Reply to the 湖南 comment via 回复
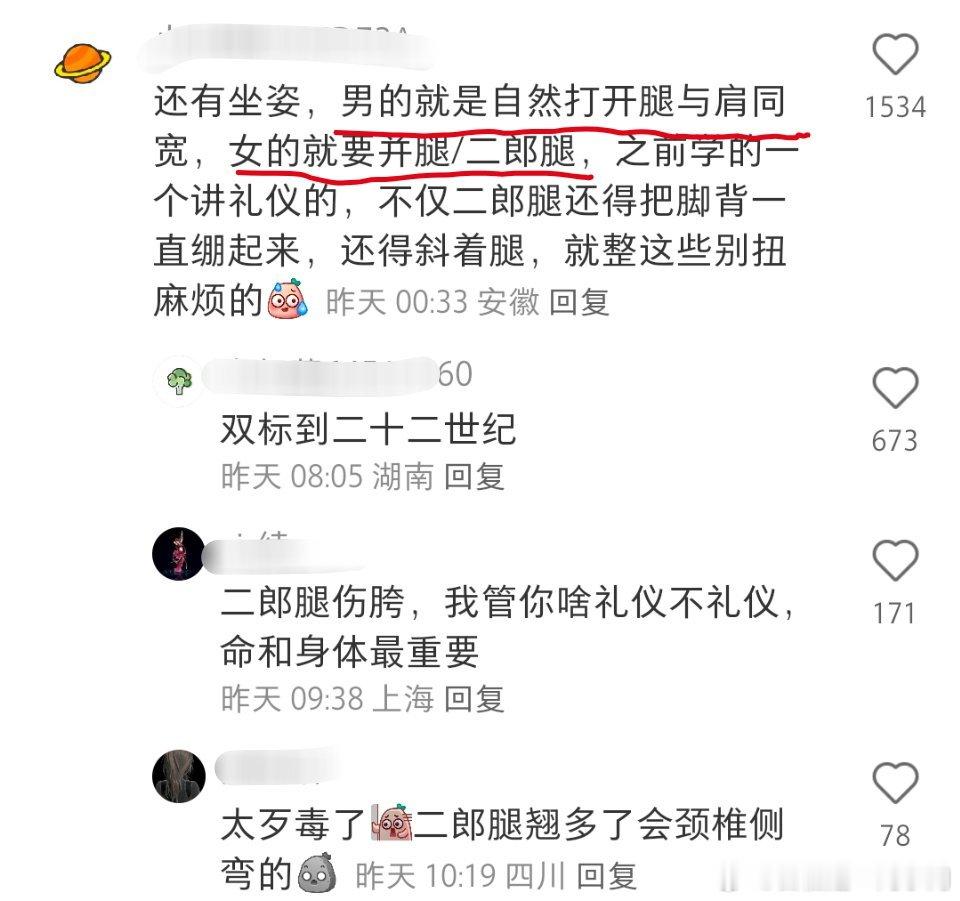 click(474, 476)
